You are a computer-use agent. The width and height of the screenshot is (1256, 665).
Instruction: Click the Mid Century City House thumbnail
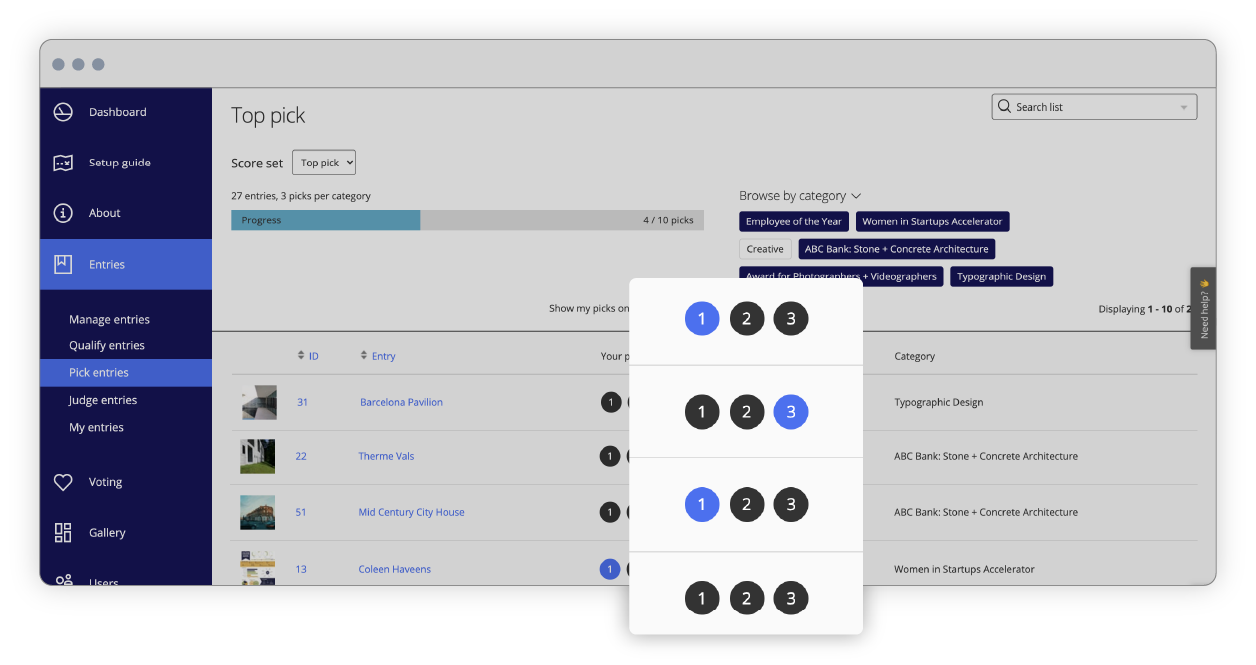tap(257, 511)
